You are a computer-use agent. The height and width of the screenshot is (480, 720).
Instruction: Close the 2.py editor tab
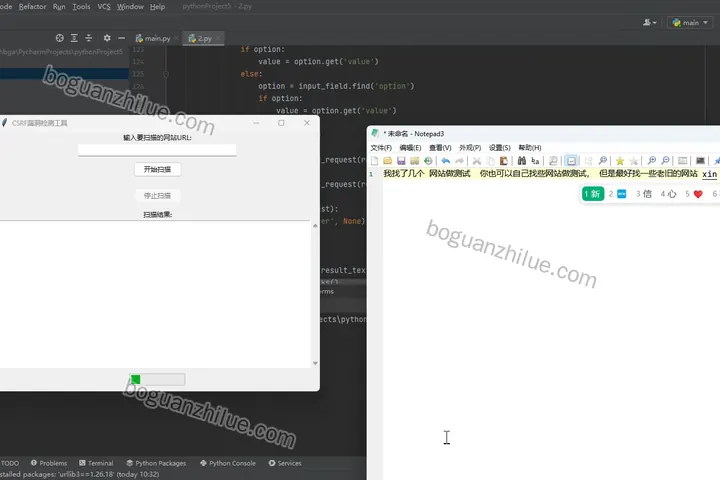pos(218,38)
